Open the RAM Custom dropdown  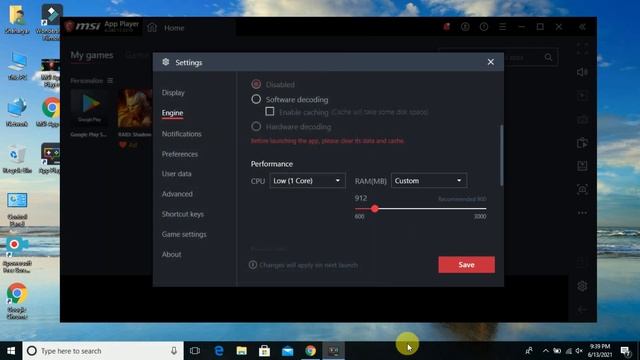pos(429,180)
